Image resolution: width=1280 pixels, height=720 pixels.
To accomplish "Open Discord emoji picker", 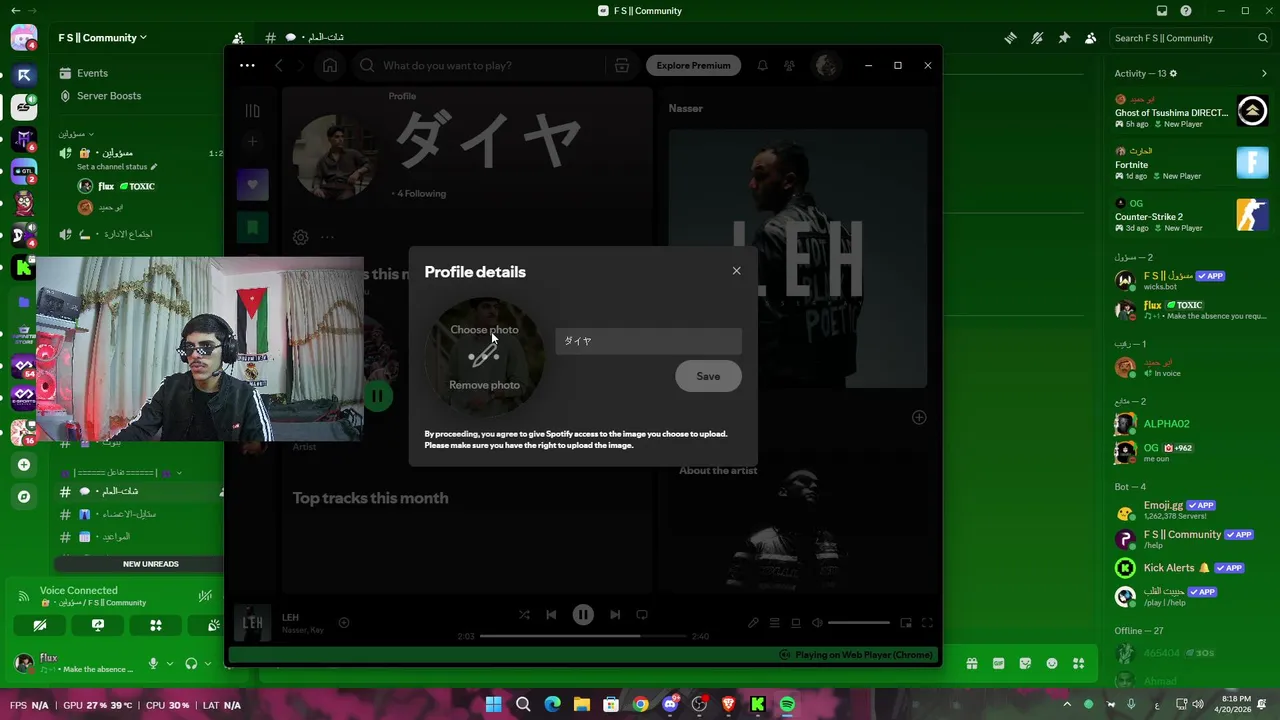I will (x=1052, y=663).
